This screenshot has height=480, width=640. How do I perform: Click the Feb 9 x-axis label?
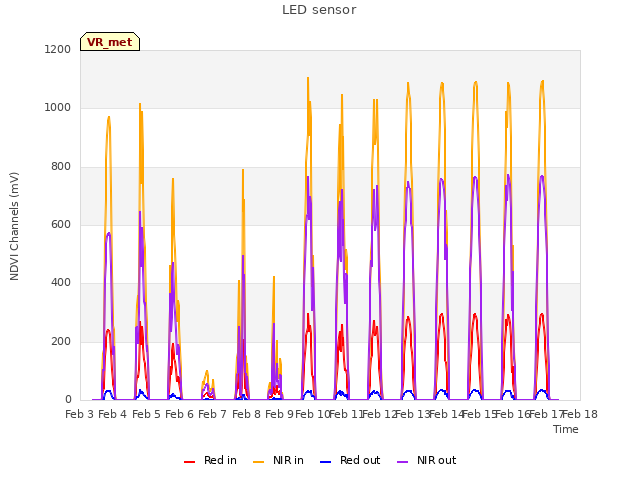(279, 414)
